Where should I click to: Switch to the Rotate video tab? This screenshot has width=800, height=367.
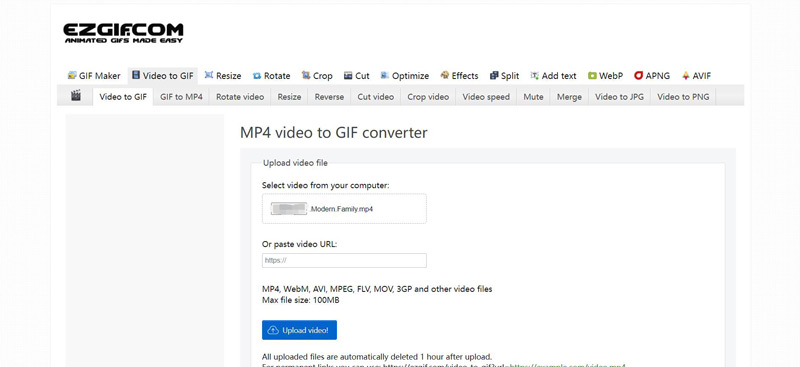point(240,96)
